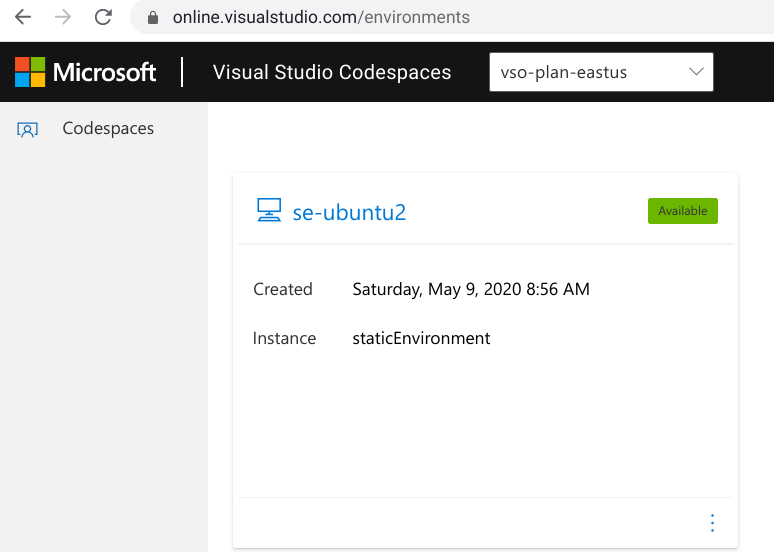Click the padlock site security icon
The image size is (774, 552).
tap(153, 18)
